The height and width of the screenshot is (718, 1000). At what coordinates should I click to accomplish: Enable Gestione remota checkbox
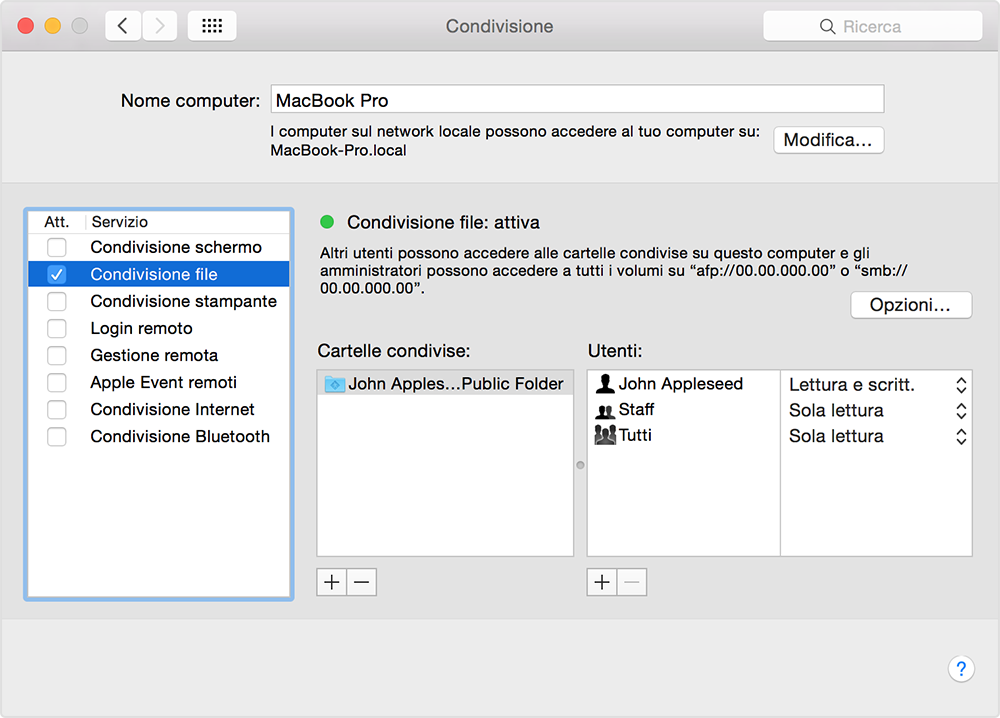point(57,355)
